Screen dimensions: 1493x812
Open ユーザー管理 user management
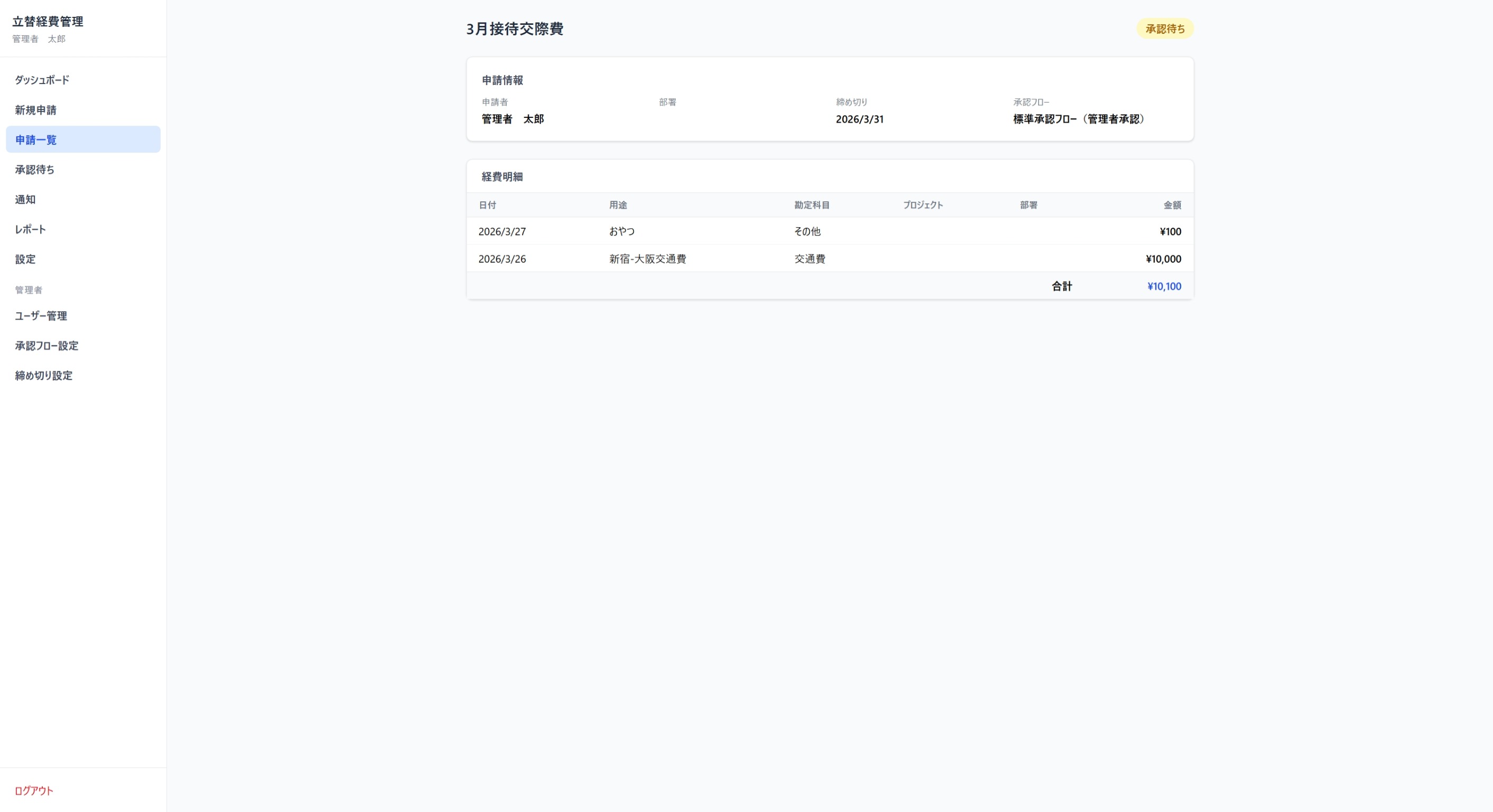pos(41,316)
